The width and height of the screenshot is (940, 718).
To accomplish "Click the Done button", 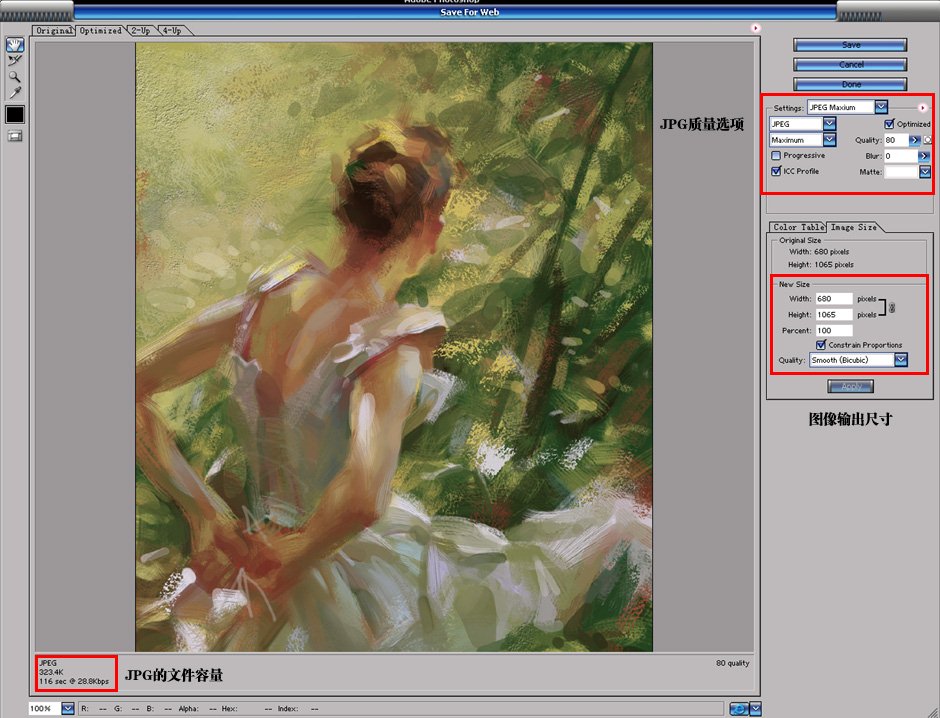I will 850,84.
